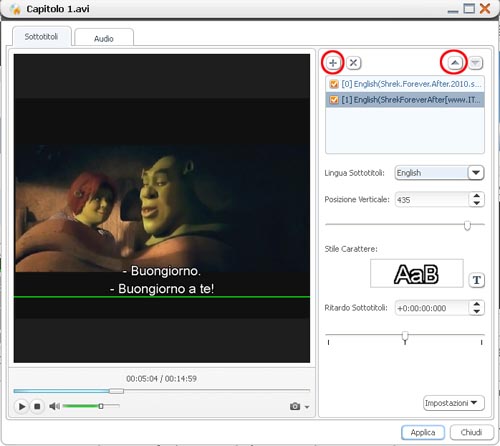The image size is (500, 446).
Task: Open snapshot options dropdown arrow
Action: [307, 407]
